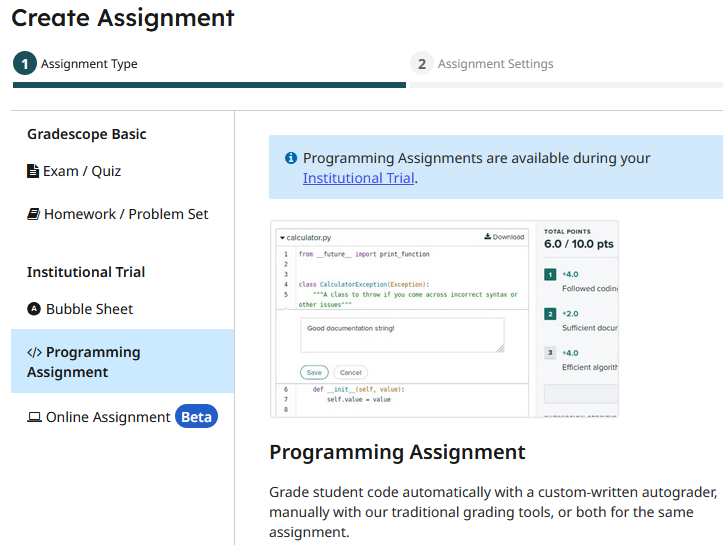
Task: Click the dark progress bar under Assignment Type
Action: click(x=209, y=85)
